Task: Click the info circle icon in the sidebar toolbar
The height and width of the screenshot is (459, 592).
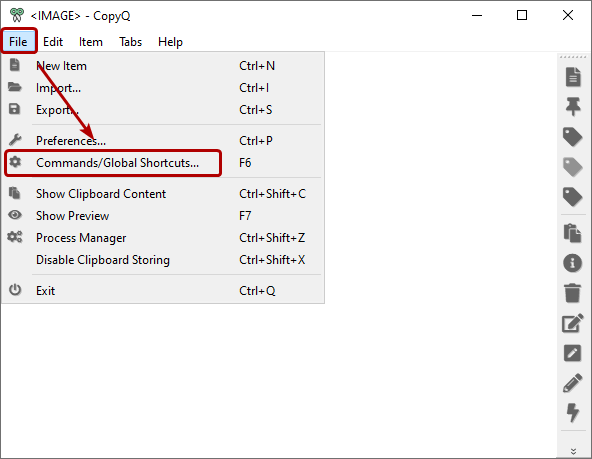Action: point(573,263)
